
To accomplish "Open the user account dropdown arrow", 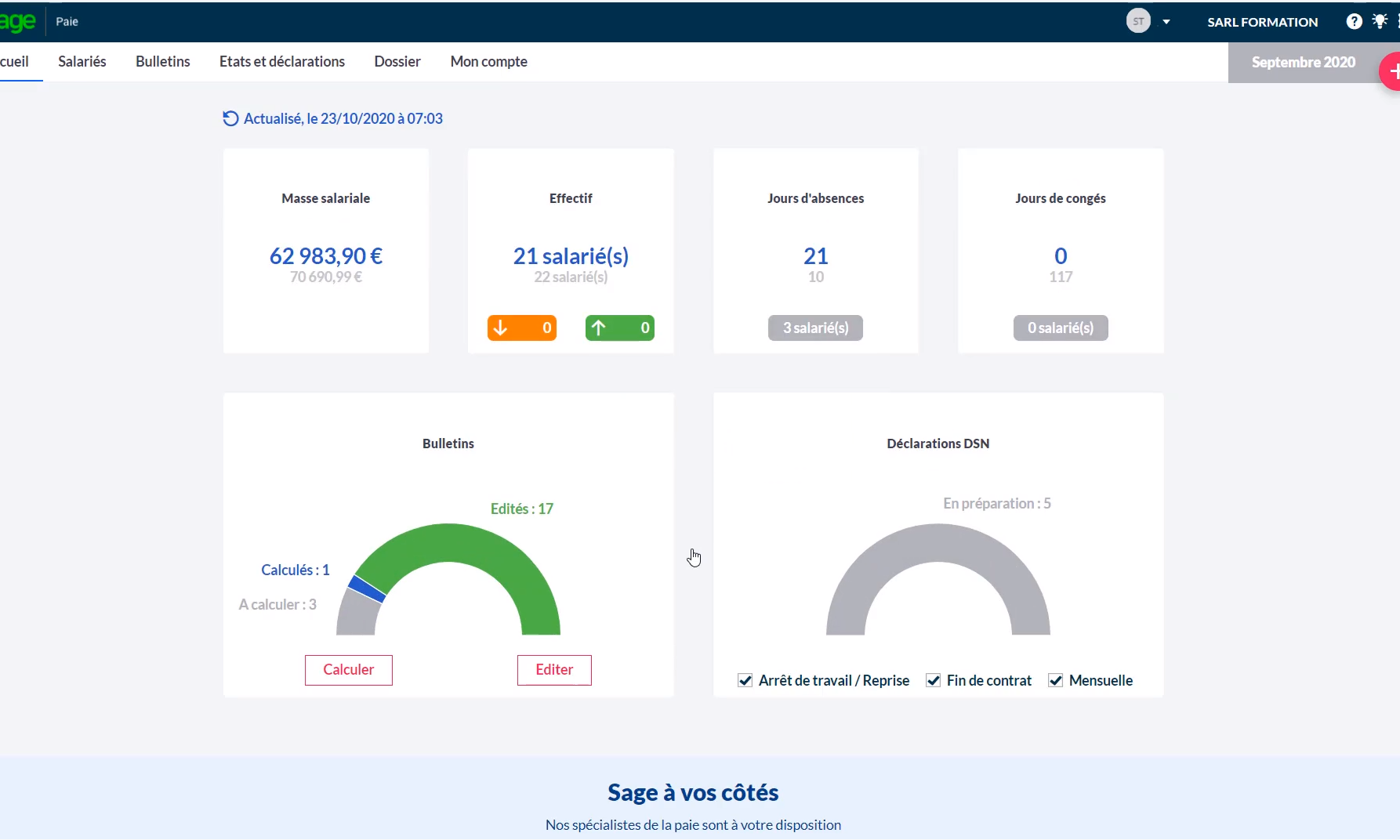I will (x=1167, y=22).
